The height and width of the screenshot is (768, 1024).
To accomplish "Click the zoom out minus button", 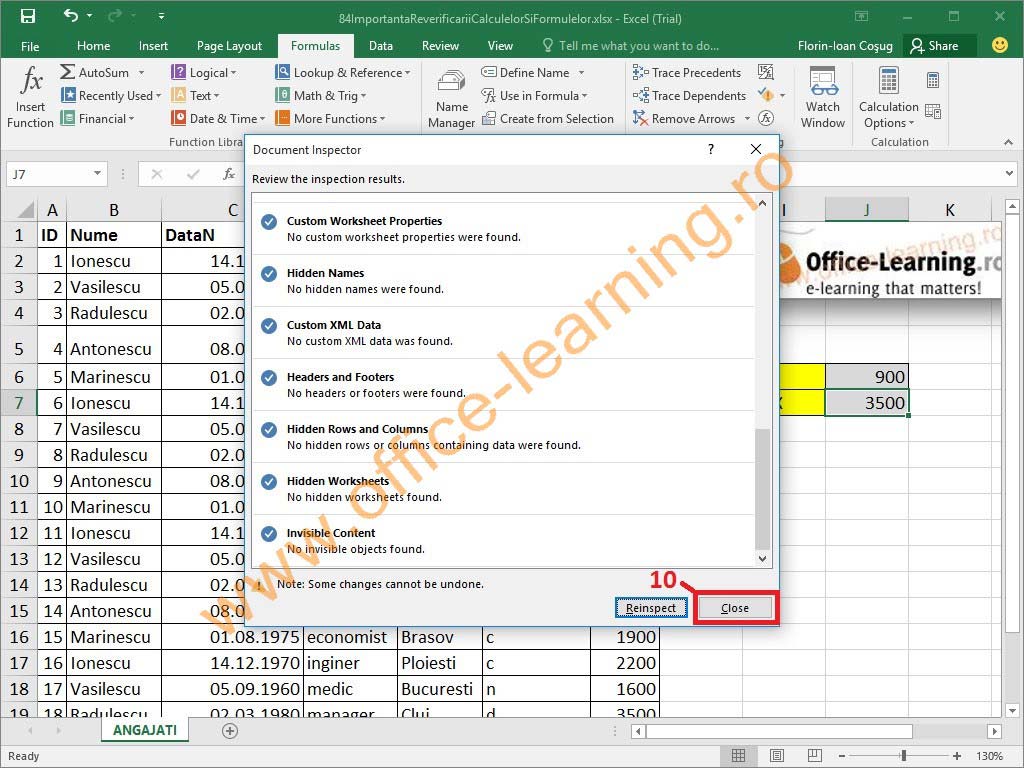I will click(x=842, y=756).
